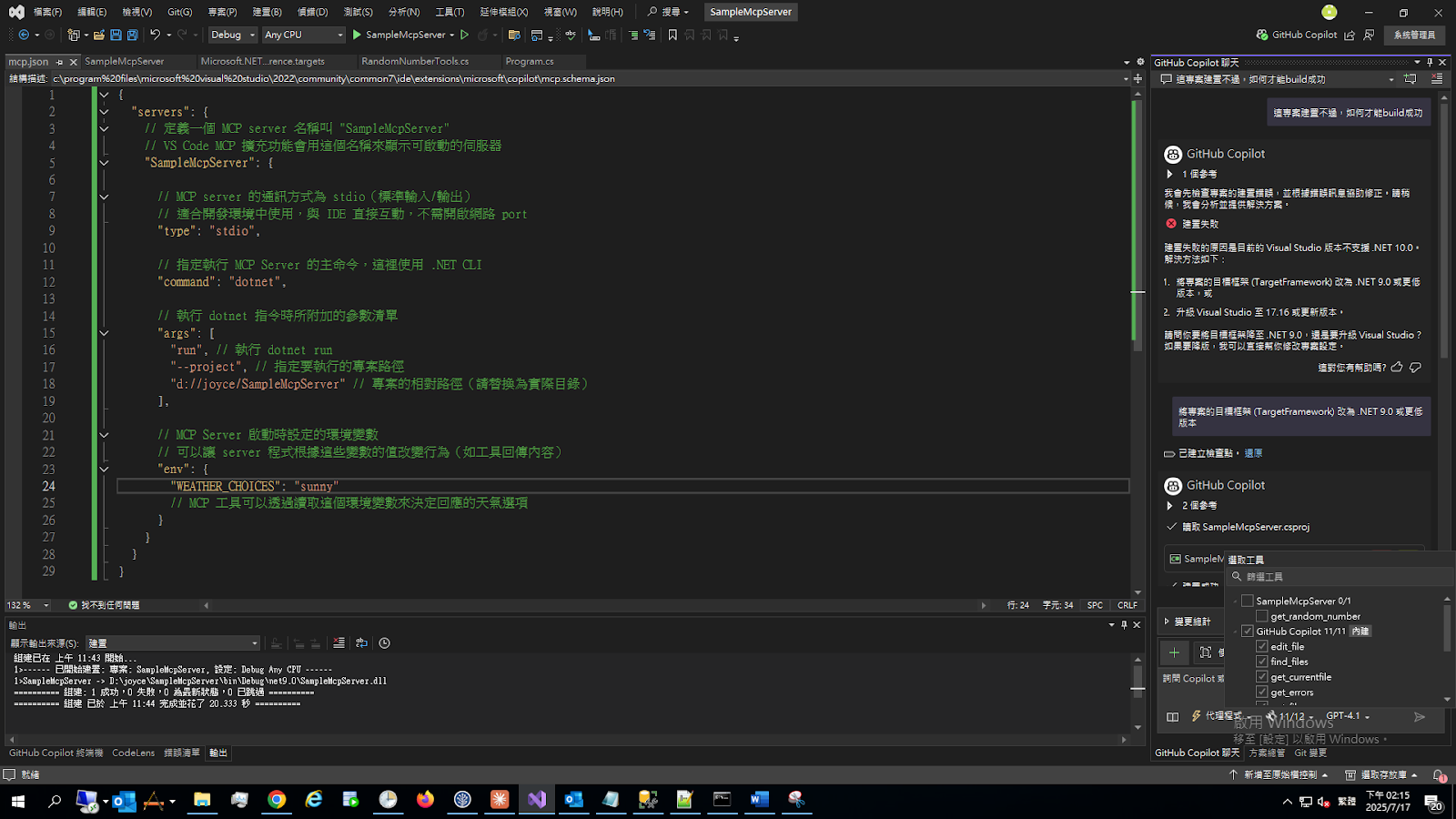The image size is (1456, 819).
Task: Open the GPT-4.1 model selector
Action: (1348, 716)
